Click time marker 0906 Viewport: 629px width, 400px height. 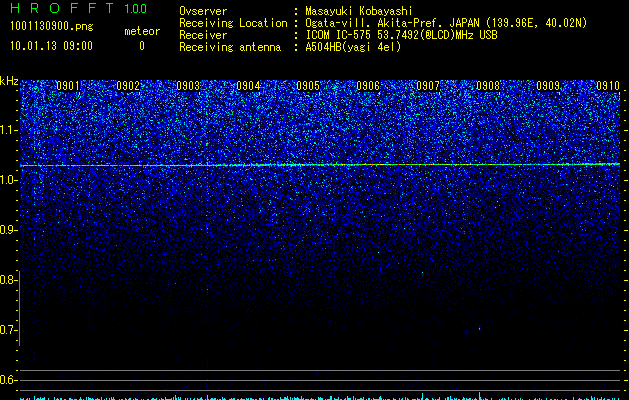point(368,86)
